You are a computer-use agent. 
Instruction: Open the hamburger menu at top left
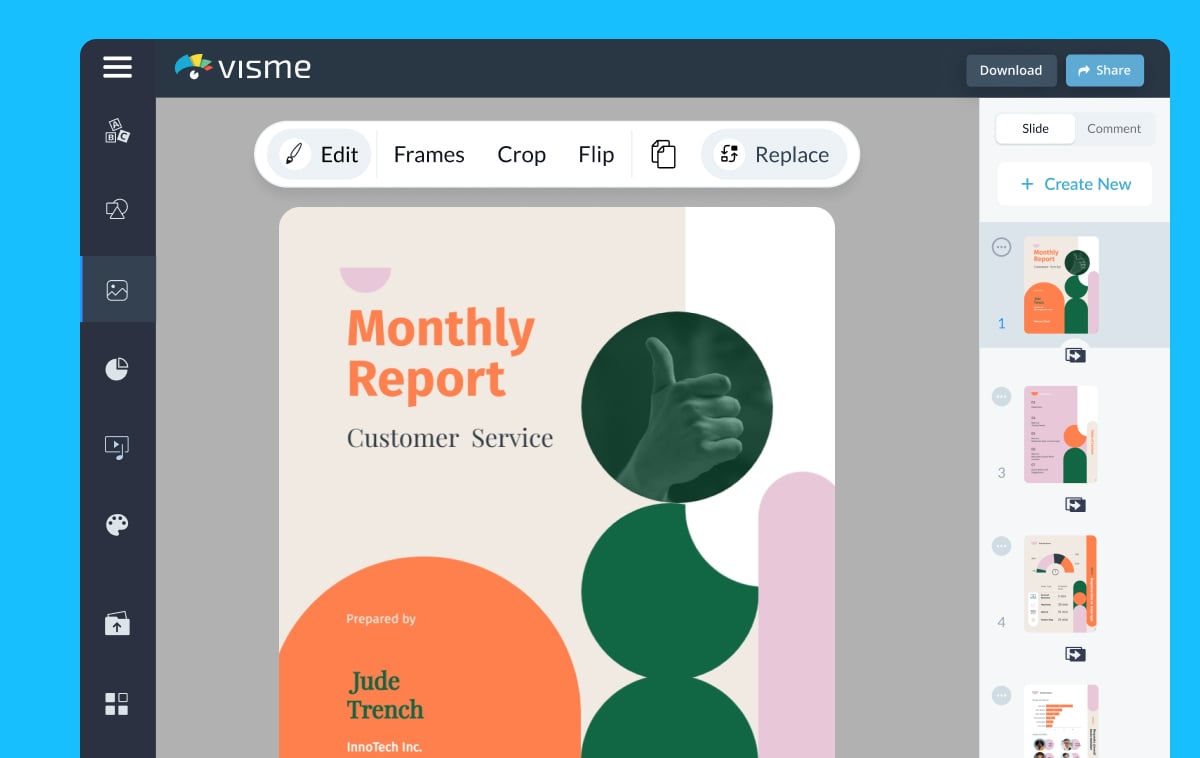(117, 67)
